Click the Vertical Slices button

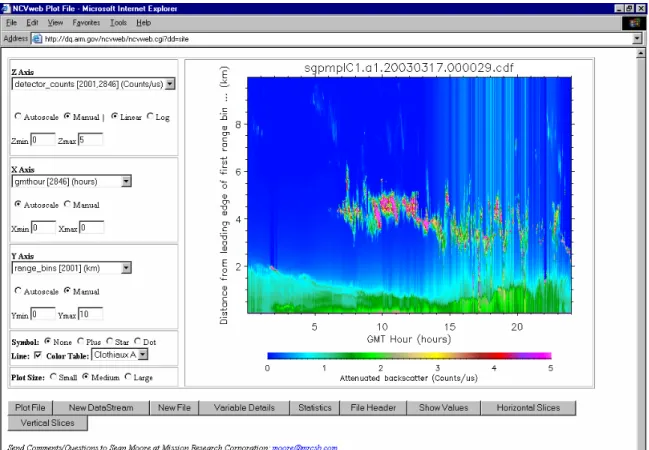(x=48, y=423)
